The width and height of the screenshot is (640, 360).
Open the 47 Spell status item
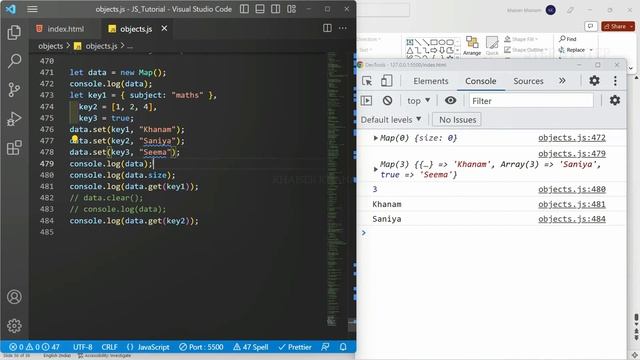click(x=251, y=347)
